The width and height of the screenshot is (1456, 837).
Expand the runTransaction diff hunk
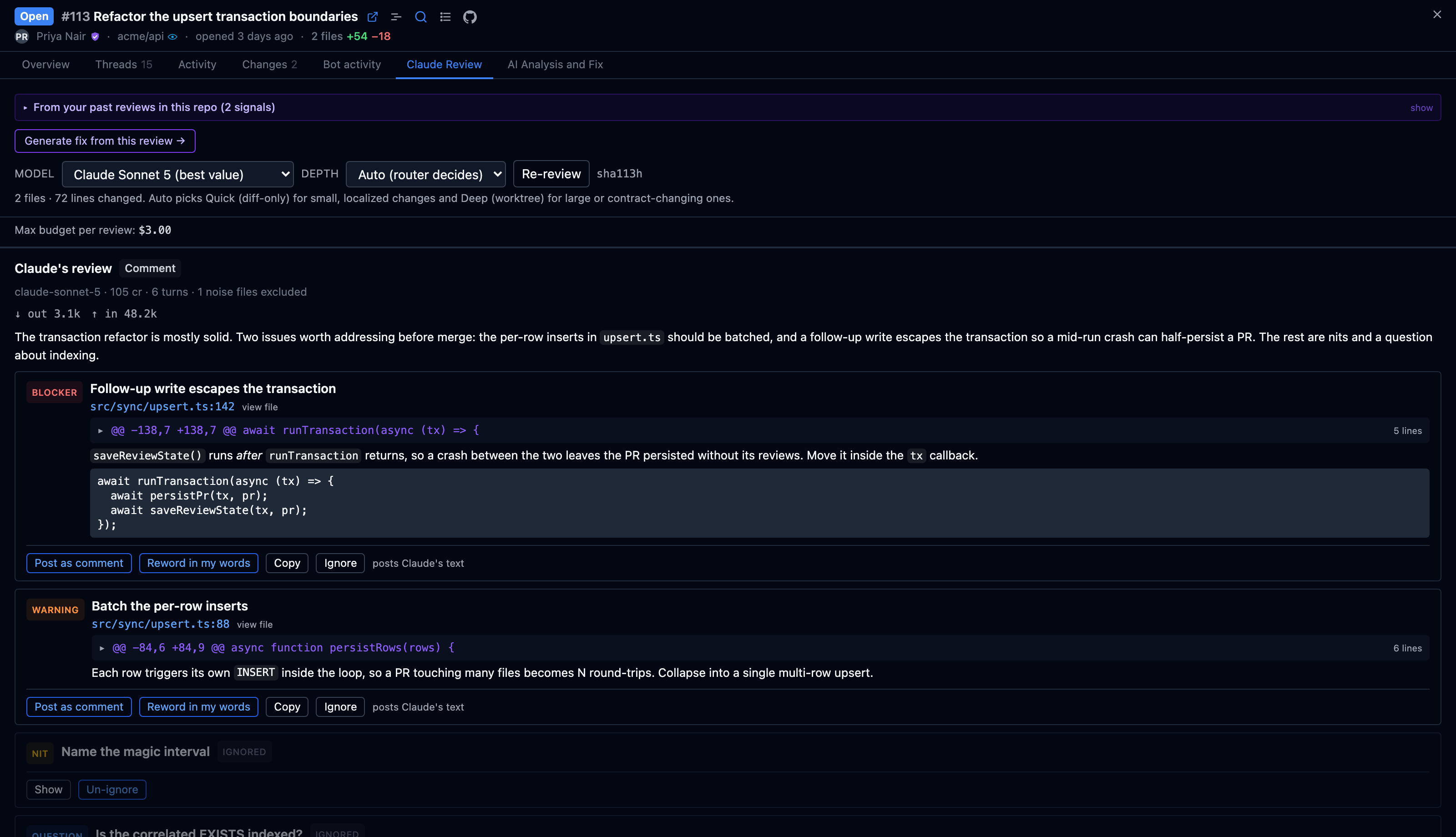(x=759, y=431)
